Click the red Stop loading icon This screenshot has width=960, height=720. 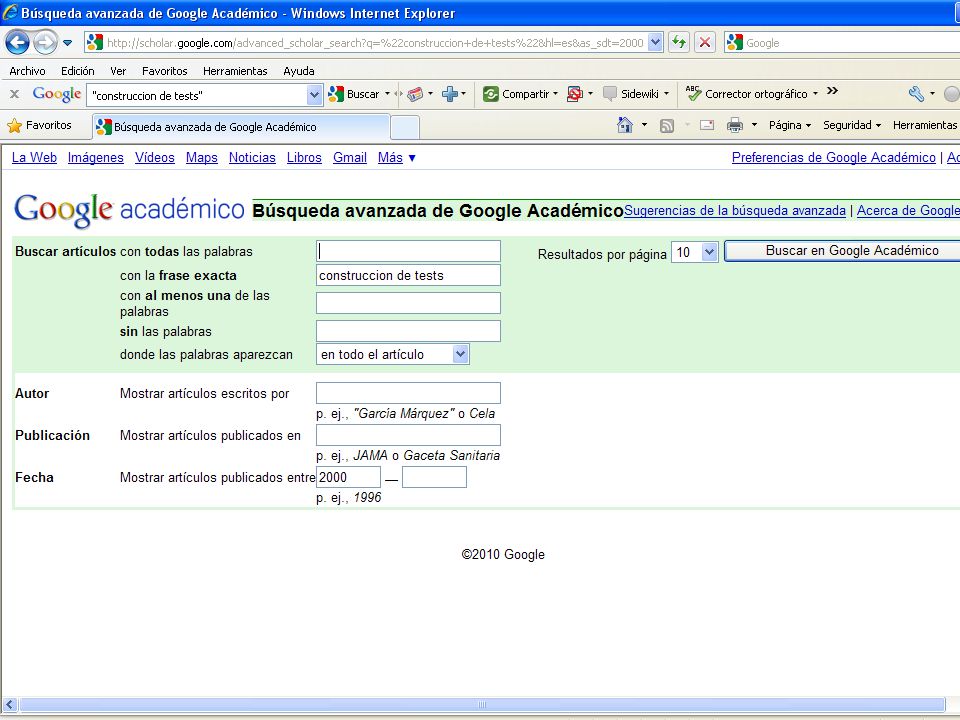coord(705,43)
